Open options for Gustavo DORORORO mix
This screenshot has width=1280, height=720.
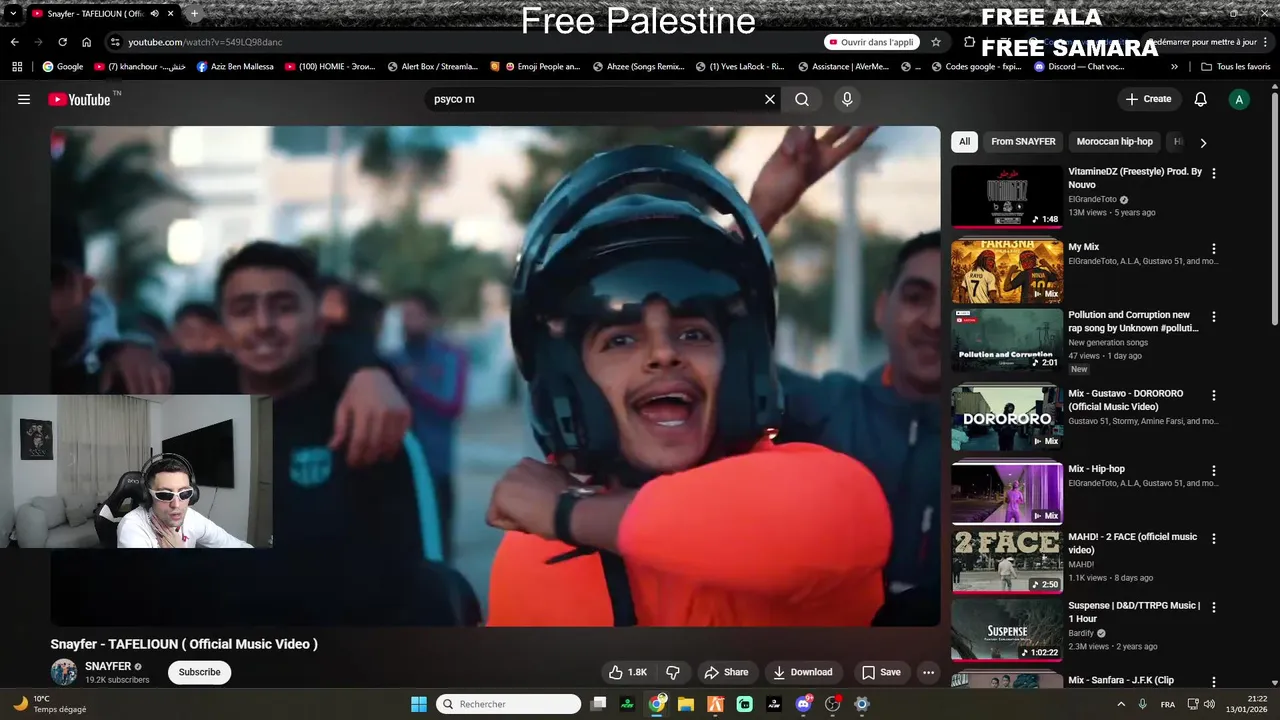[1214, 395]
